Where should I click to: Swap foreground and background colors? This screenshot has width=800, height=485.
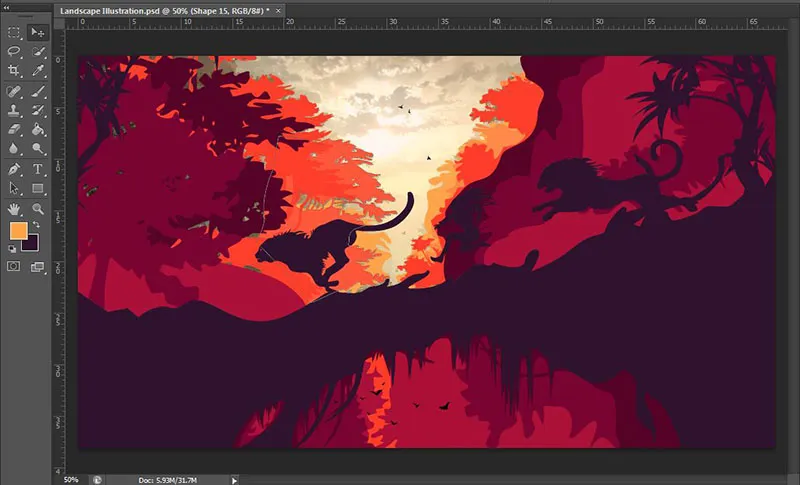click(37, 224)
